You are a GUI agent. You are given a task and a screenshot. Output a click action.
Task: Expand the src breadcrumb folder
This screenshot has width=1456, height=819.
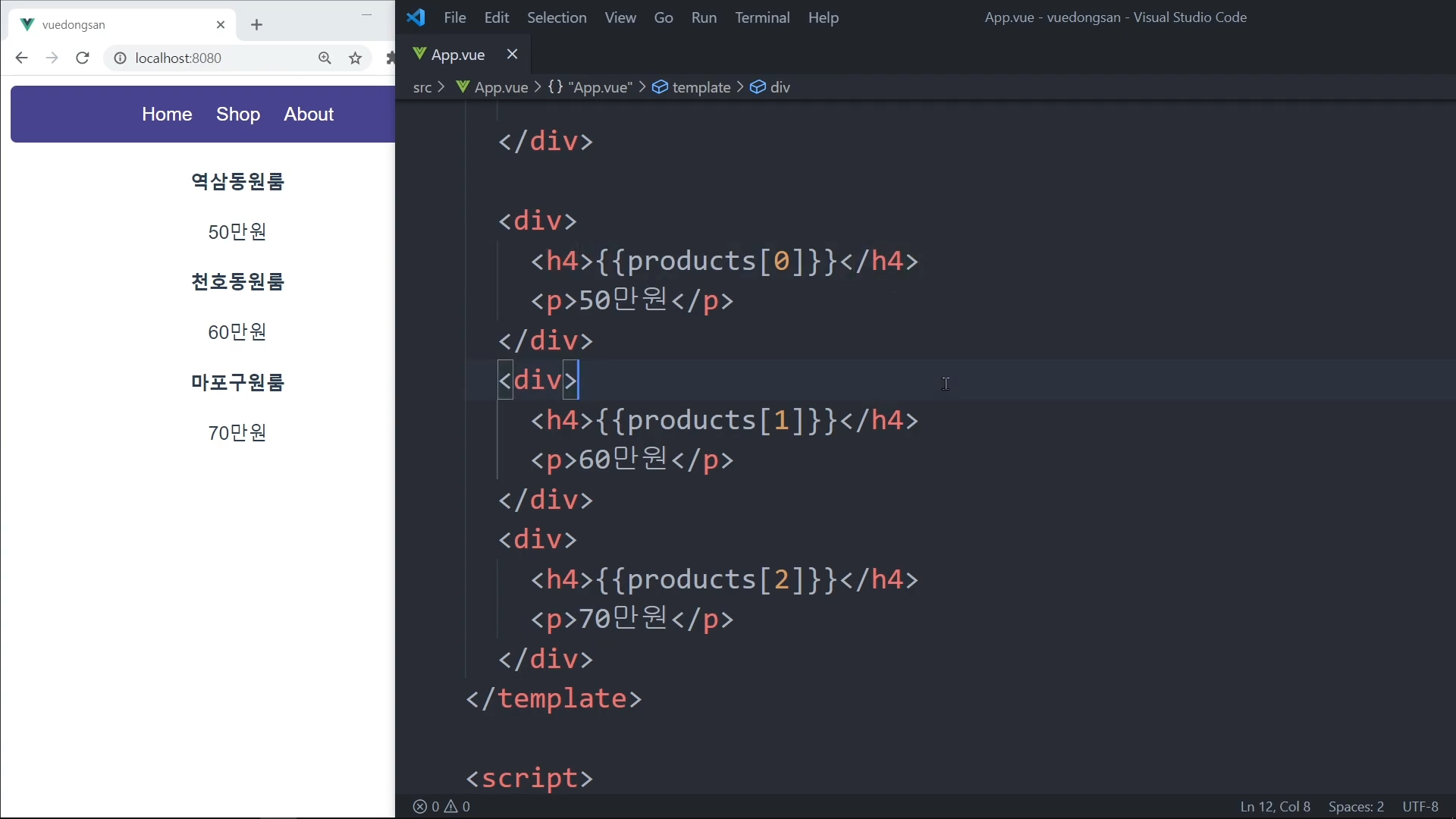click(422, 87)
